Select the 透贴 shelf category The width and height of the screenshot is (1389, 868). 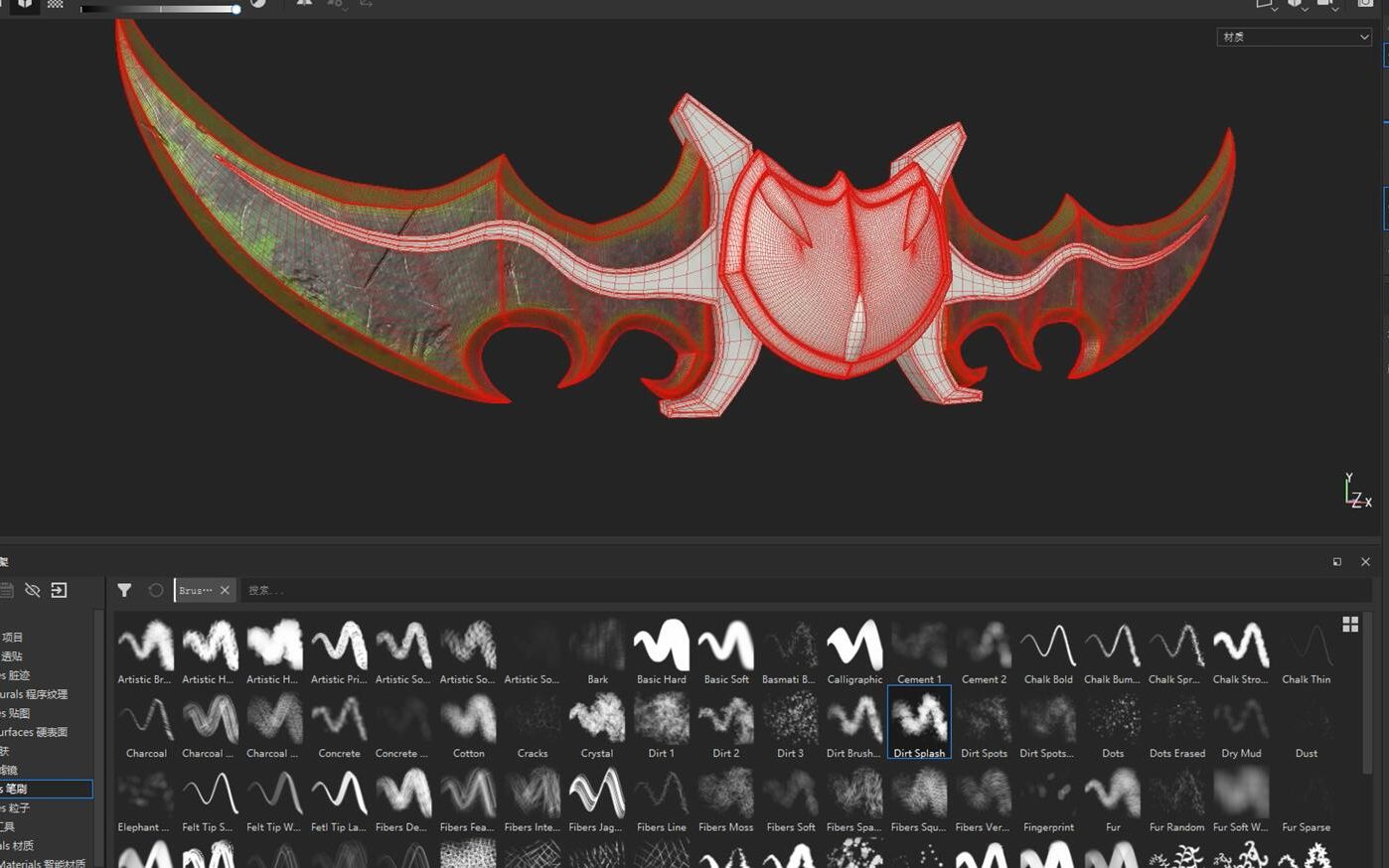[x=11, y=655]
